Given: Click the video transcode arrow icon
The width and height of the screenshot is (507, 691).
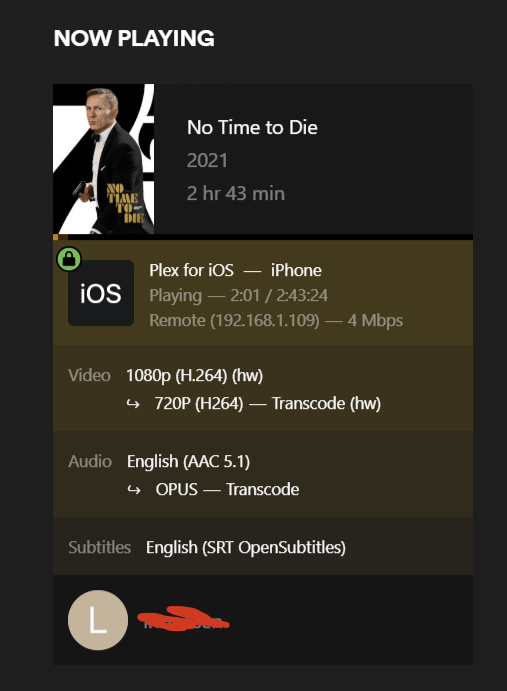Looking at the screenshot, I should 133,404.
